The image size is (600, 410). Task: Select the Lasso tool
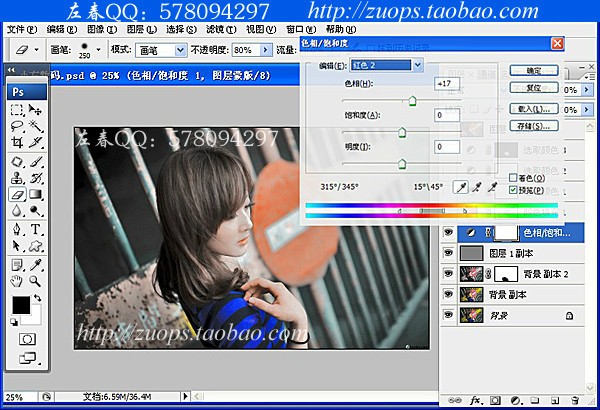coord(17,126)
